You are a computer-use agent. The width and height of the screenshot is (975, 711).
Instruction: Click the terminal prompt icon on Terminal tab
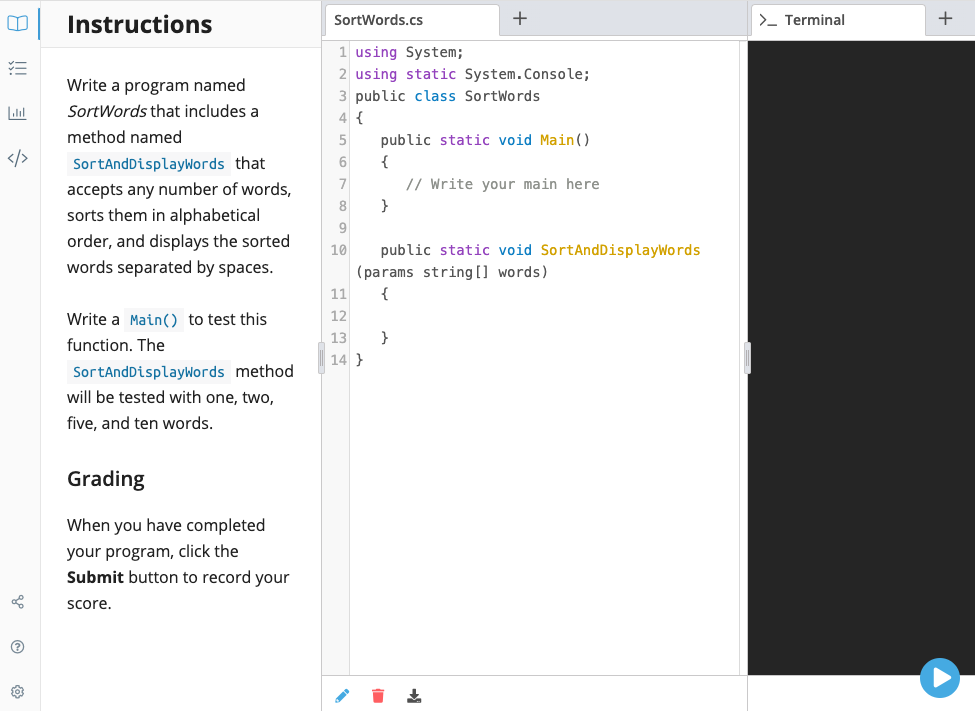pos(768,18)
